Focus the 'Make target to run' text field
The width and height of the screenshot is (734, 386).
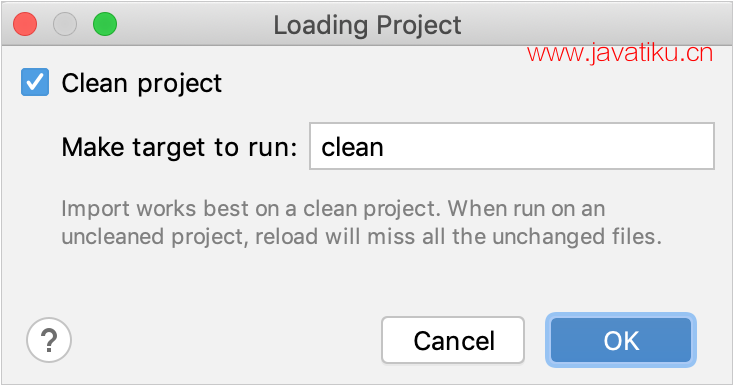click(512, 146)
